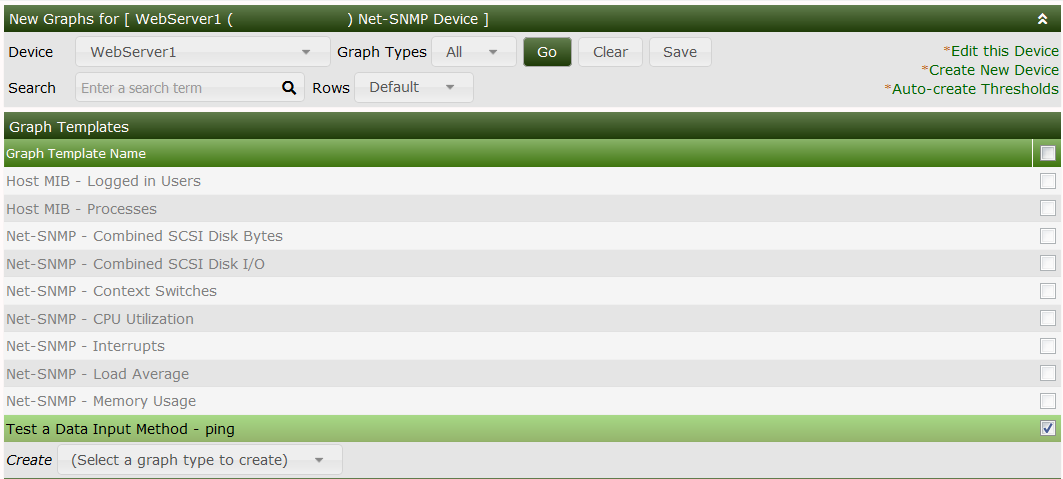Click the Auto-create Thresholds link

click(973, 89)
